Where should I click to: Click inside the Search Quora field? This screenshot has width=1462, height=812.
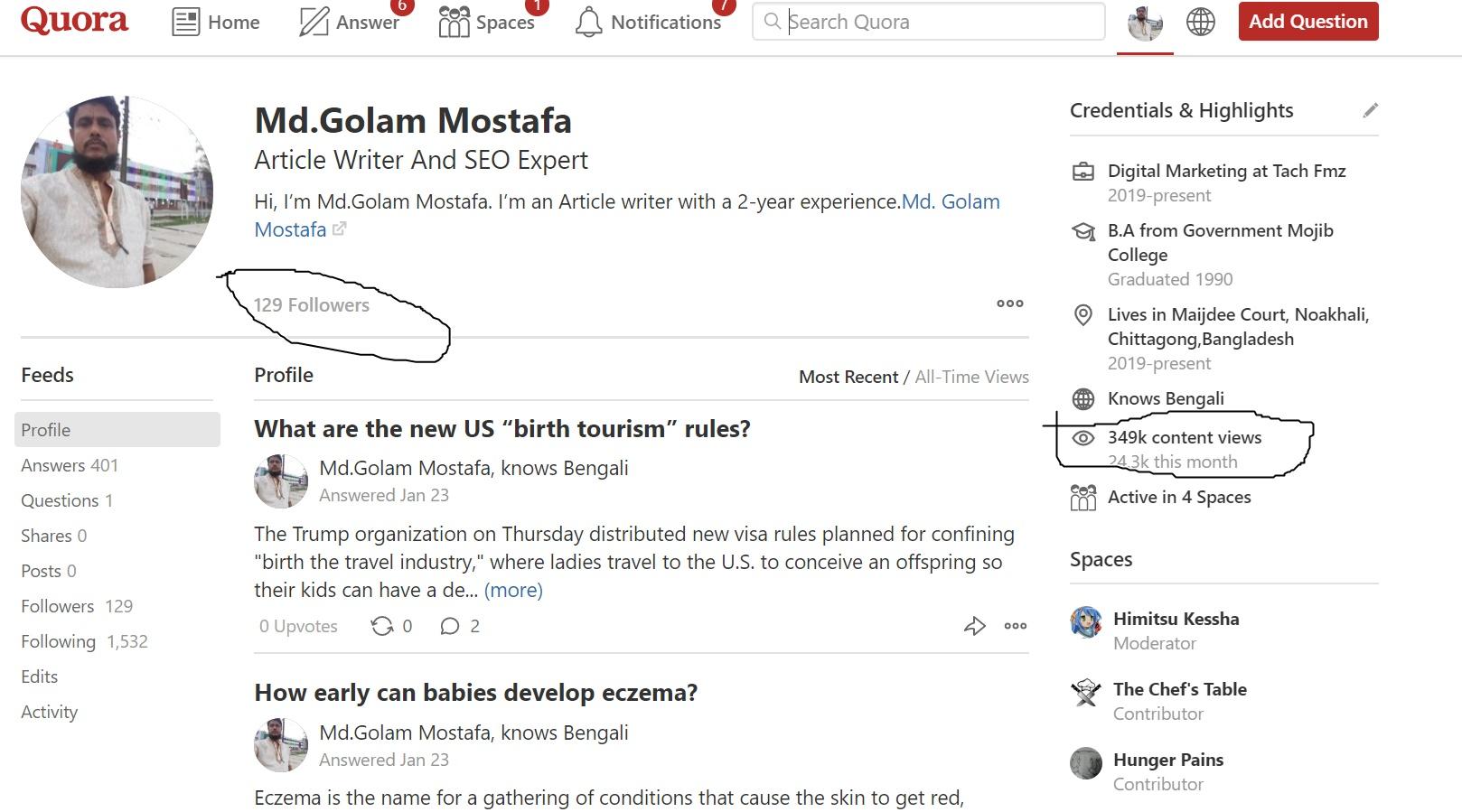point(931,22)
